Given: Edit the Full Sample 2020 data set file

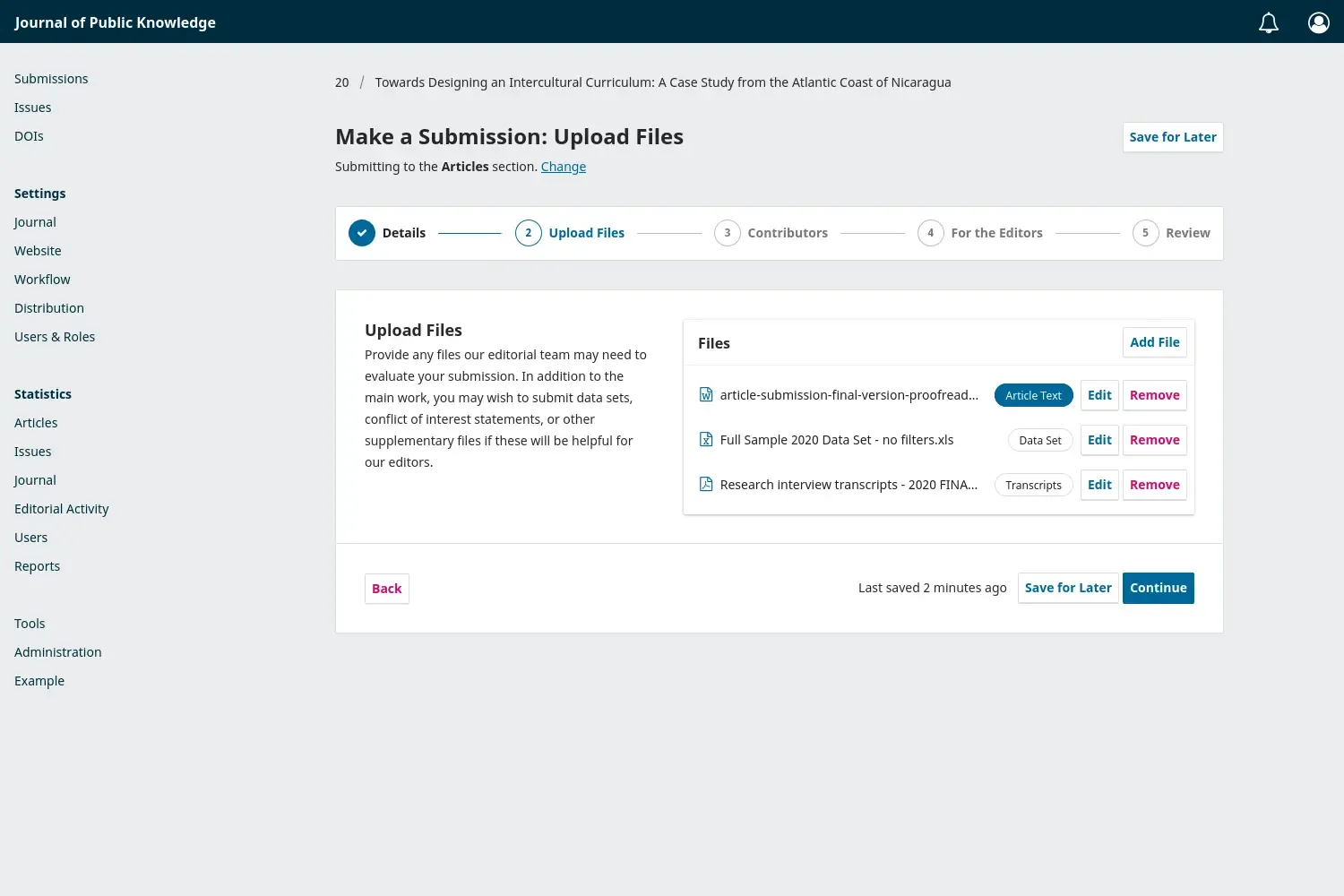Looking at the screenshot, I should click(x=1099, y=440).
